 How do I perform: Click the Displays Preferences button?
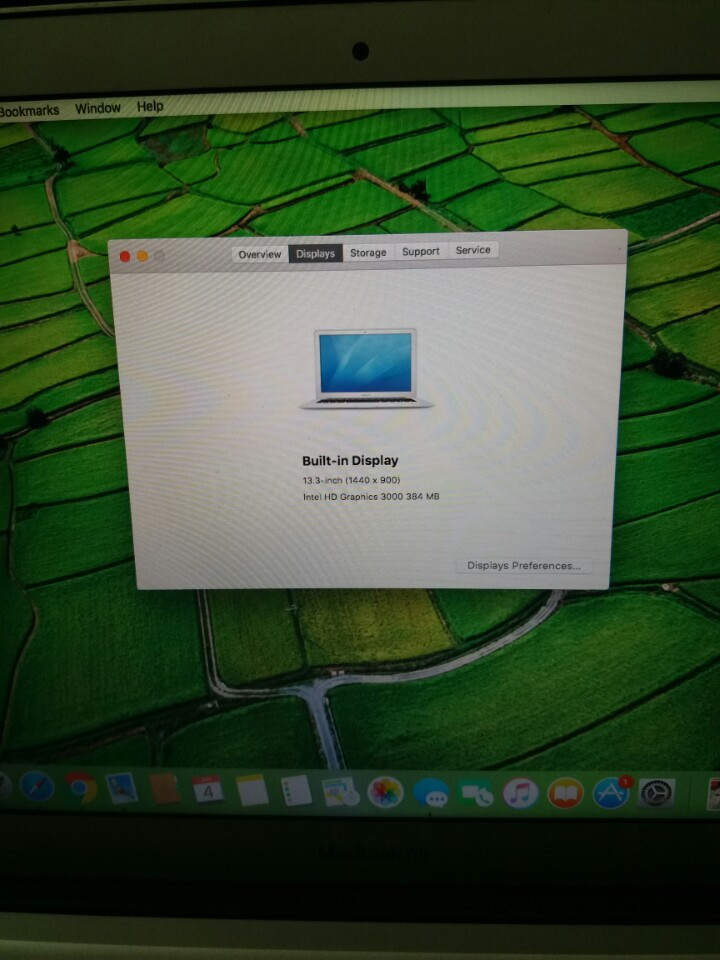(523, 566)
